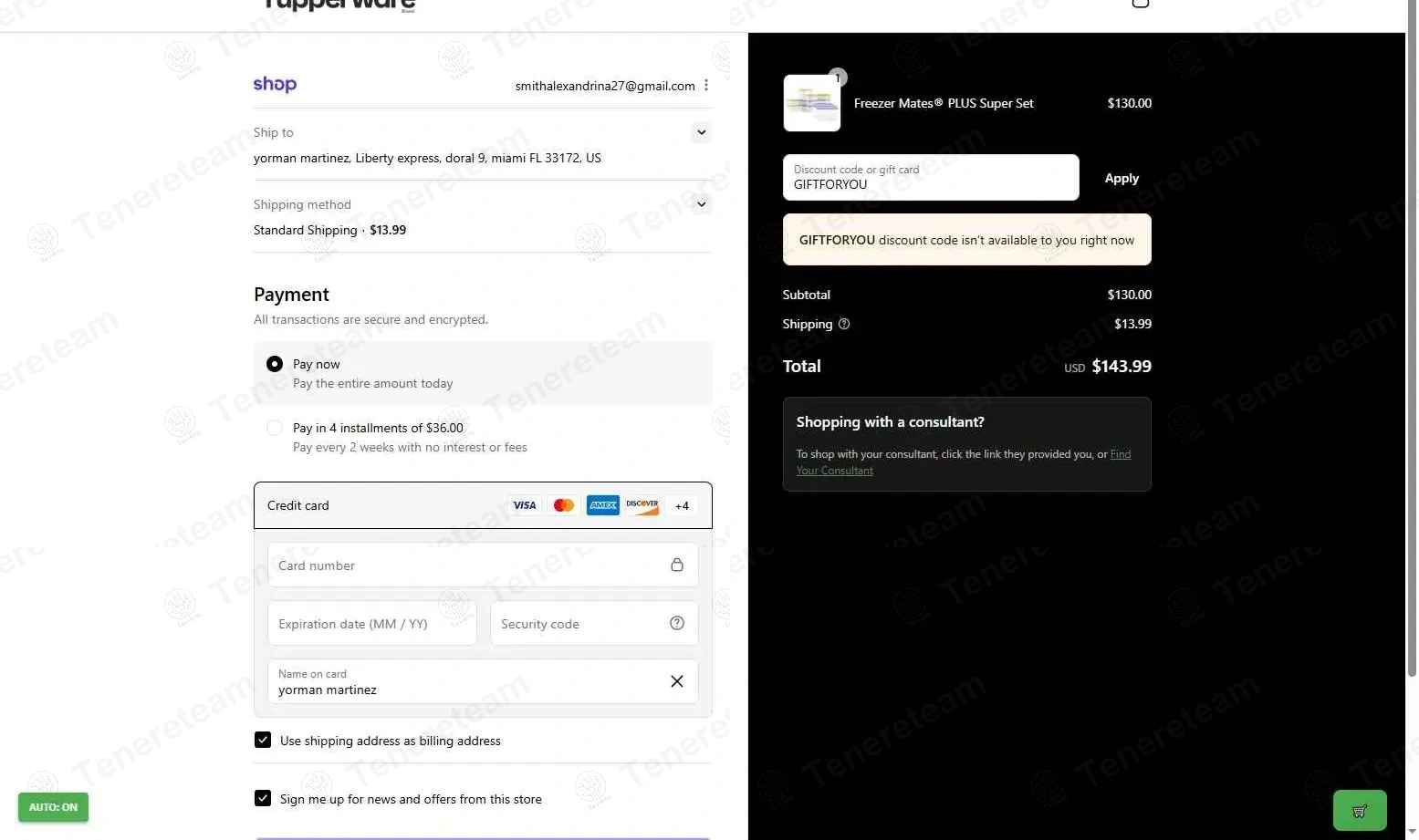Click the green cart button
This screenshot has width=1419, height=840.
(x=1359, y=810)
